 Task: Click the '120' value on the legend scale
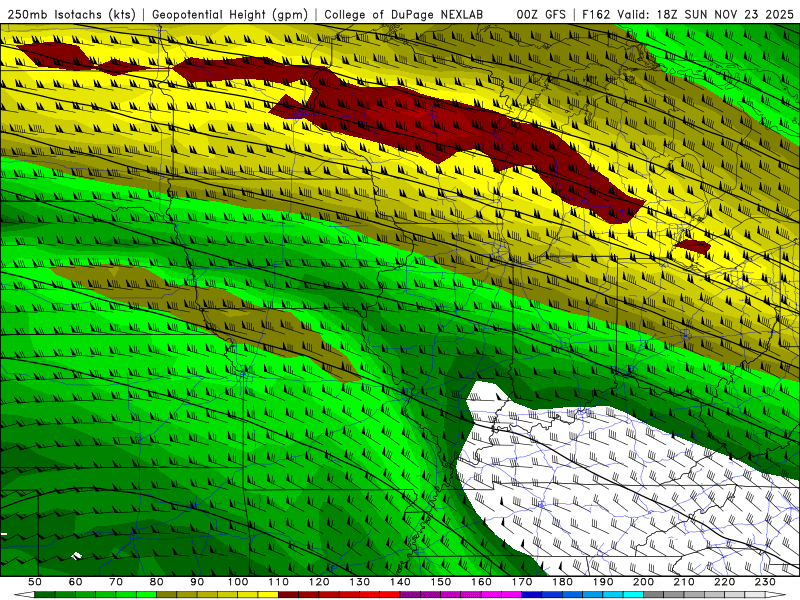(319, 582)
